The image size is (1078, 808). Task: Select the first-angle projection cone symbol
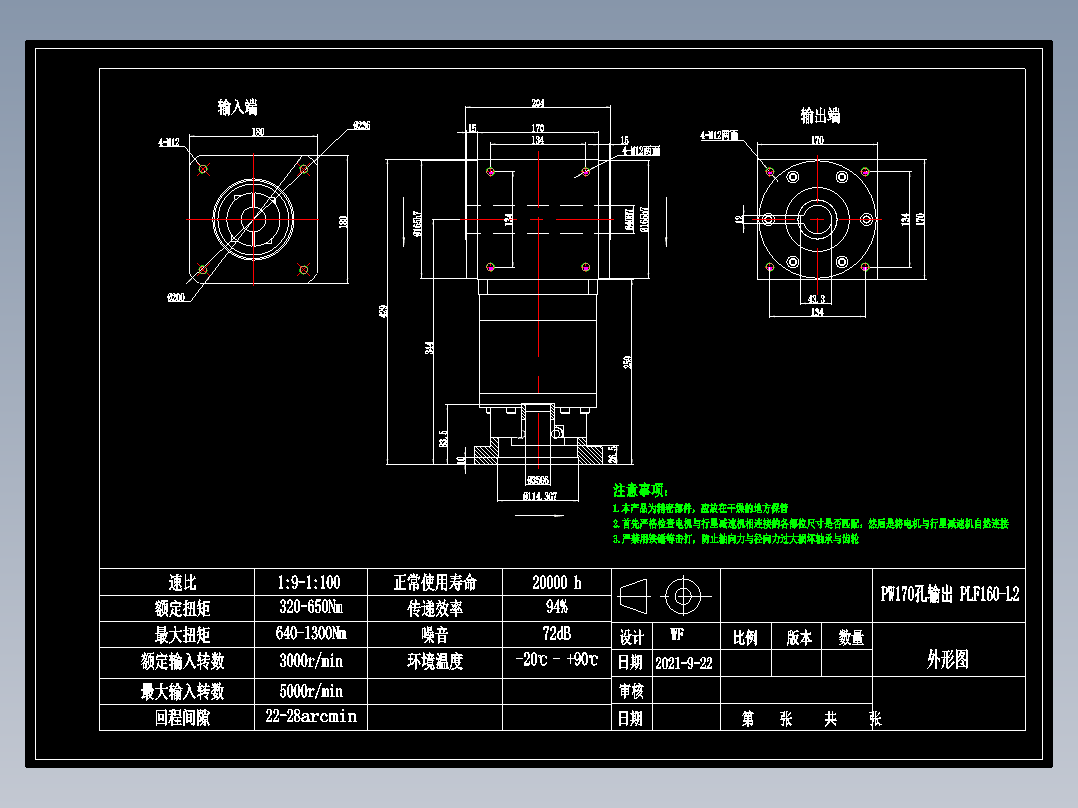pyautogui.click(x=632, y=595)
